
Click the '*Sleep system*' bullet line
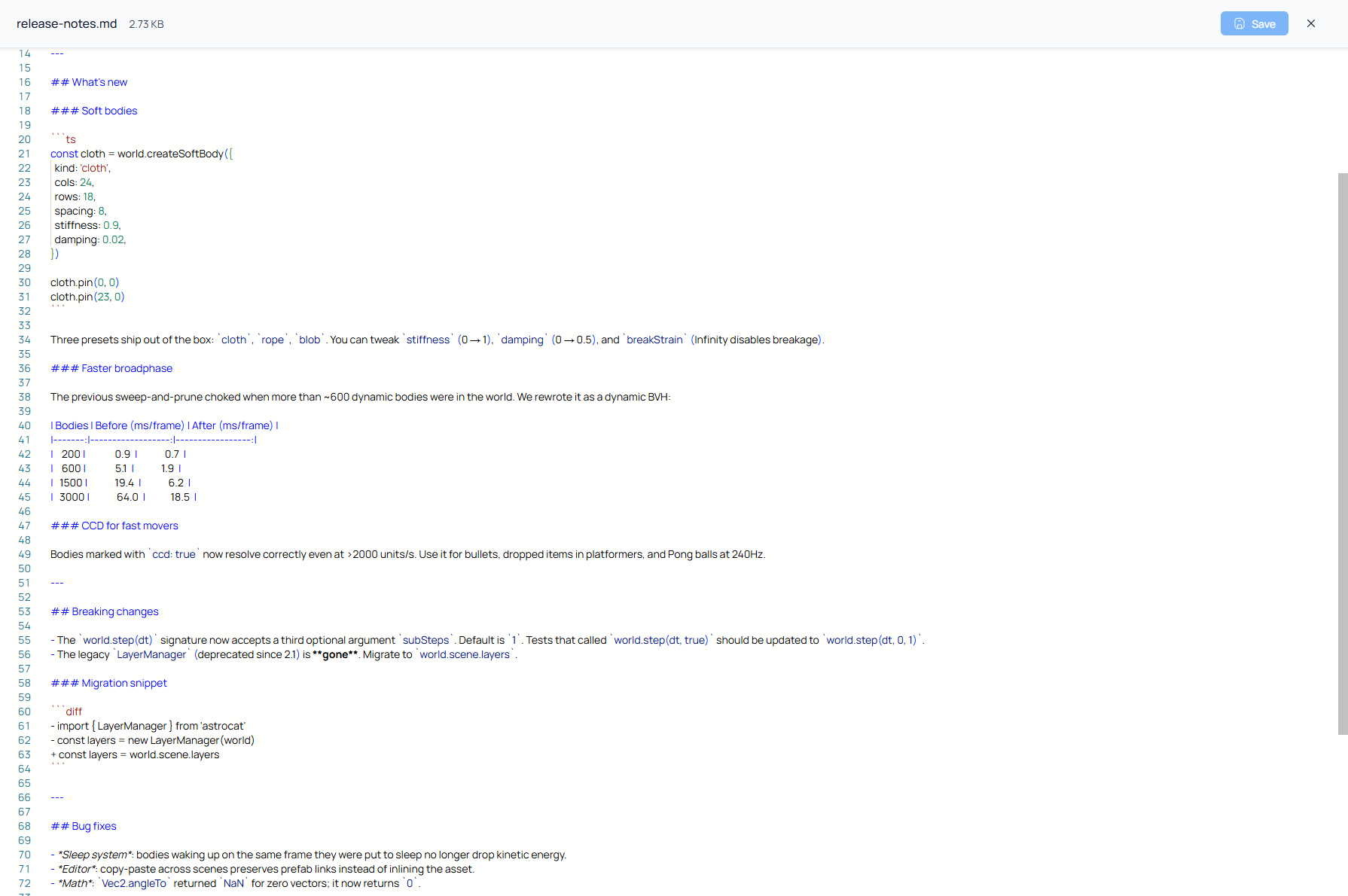(x=308, y=855)
